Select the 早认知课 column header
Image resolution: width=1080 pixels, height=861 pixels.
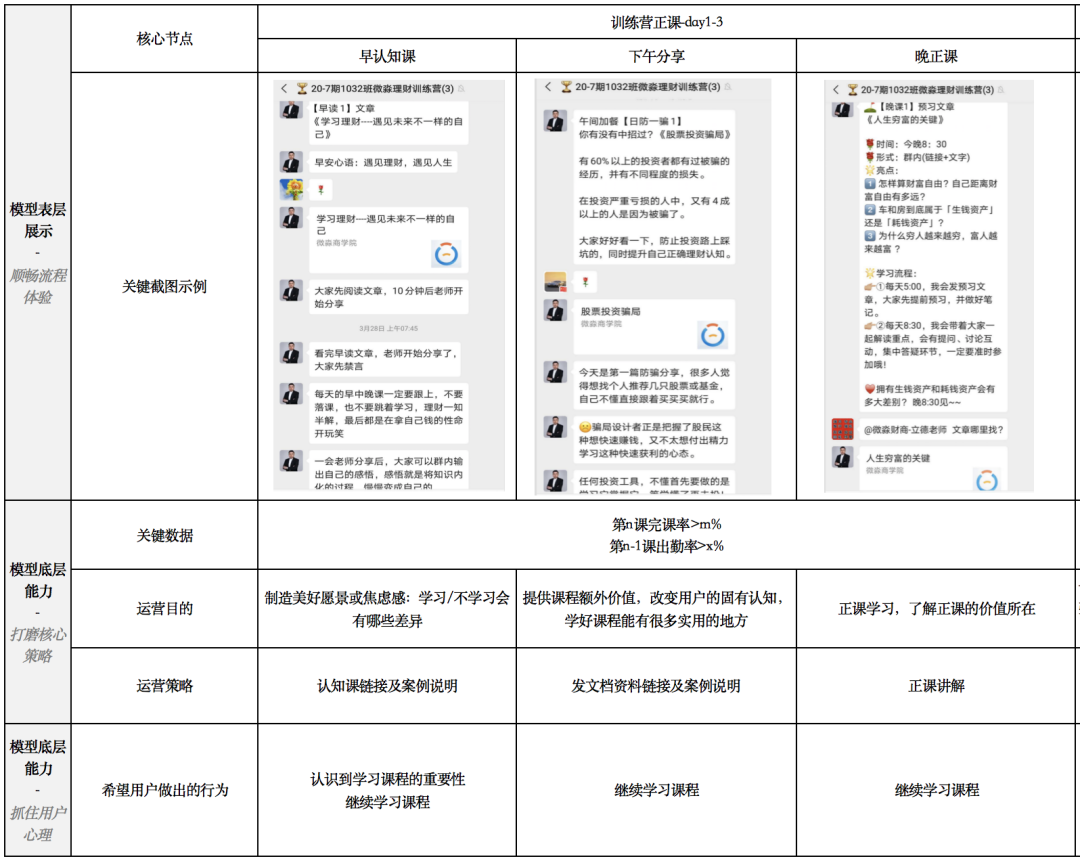(x=387, y=56)
